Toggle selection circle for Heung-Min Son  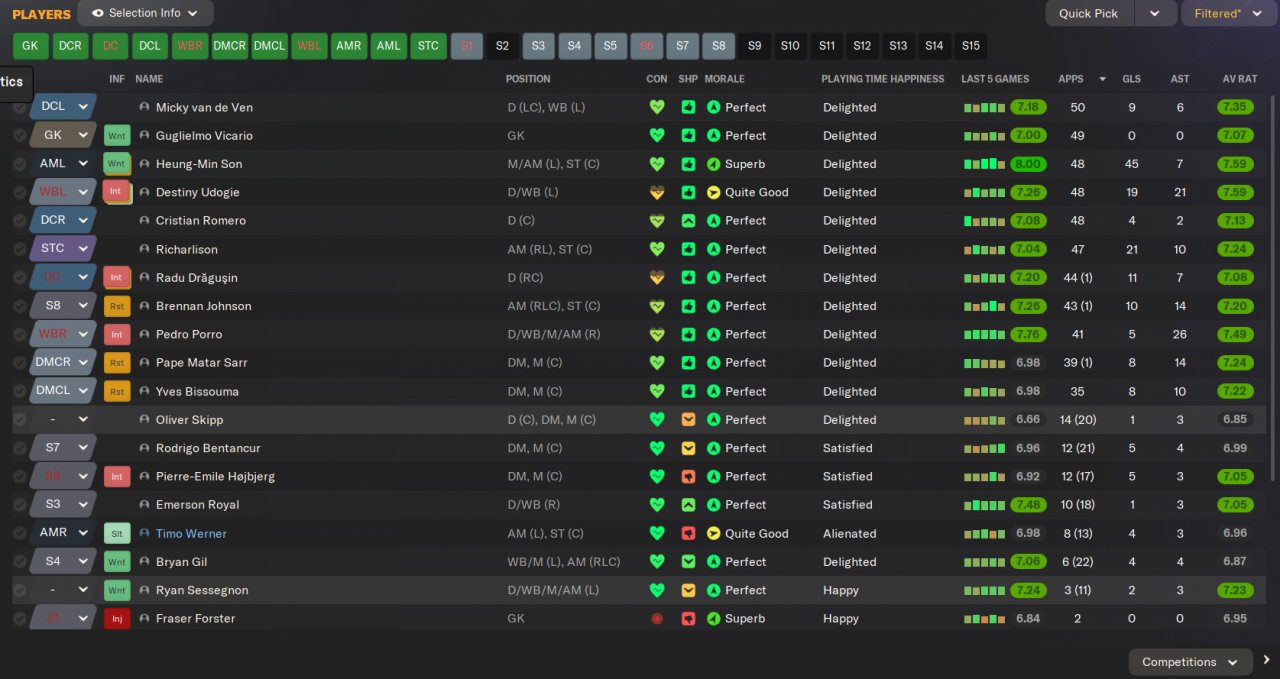click(20, 164)
